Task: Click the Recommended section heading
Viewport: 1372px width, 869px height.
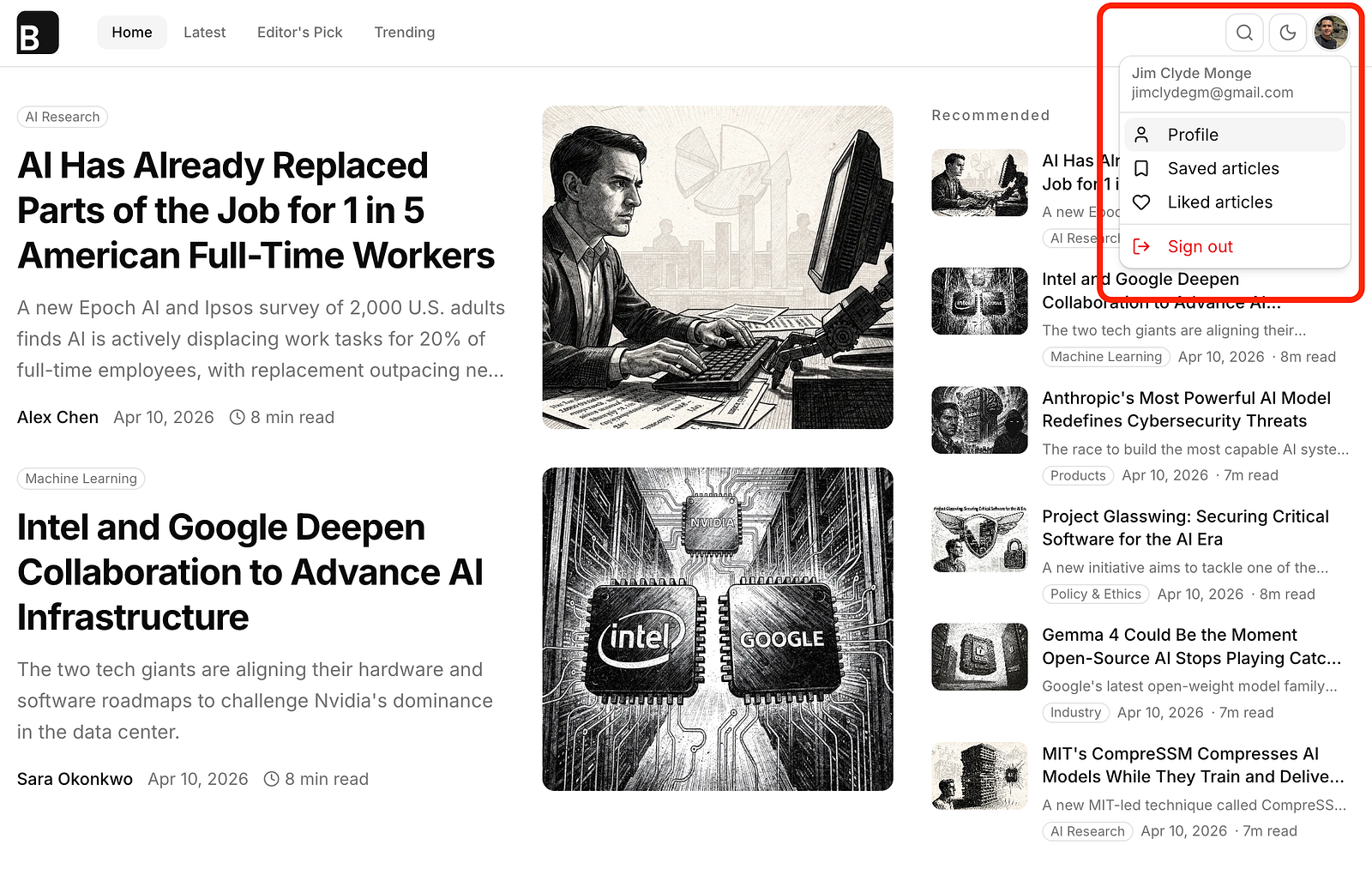Action: click(x=990, y=116)
